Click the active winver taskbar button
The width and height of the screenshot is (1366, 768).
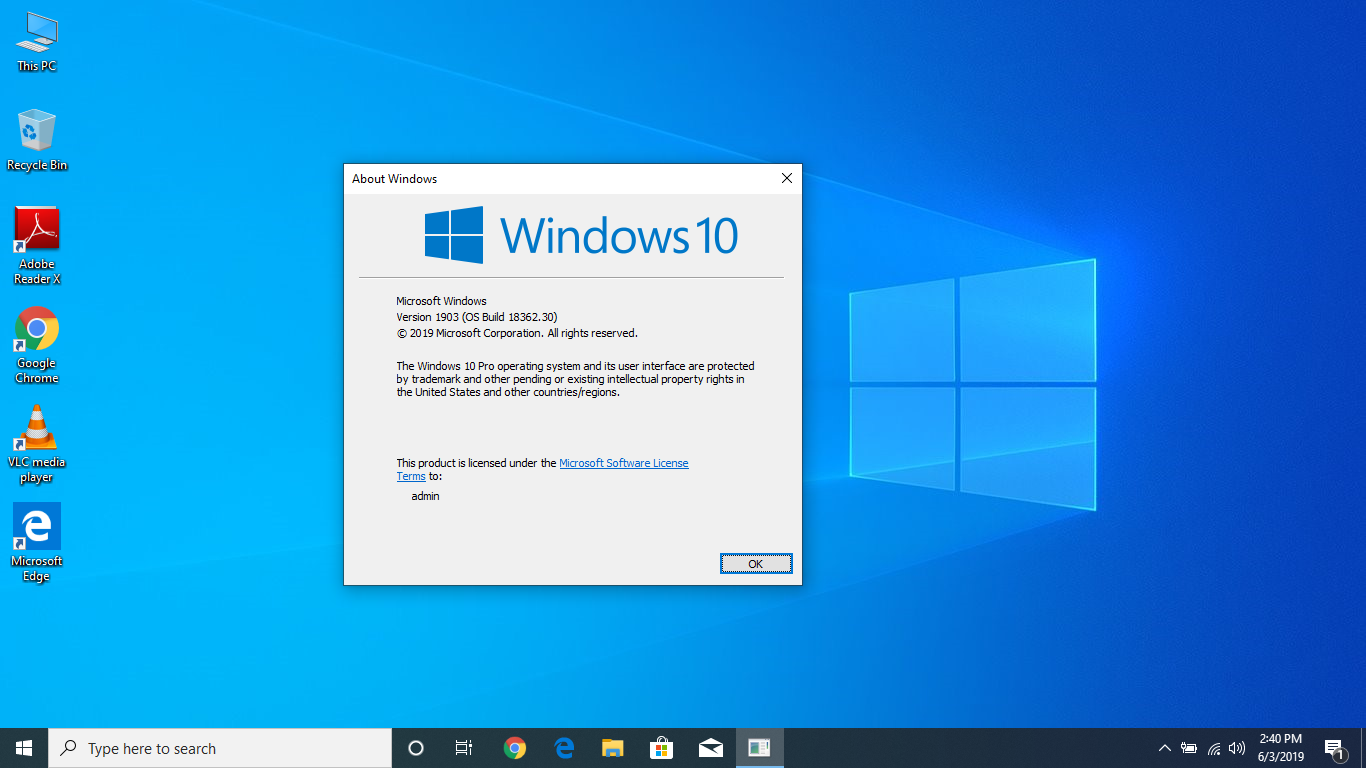point(760,748)
